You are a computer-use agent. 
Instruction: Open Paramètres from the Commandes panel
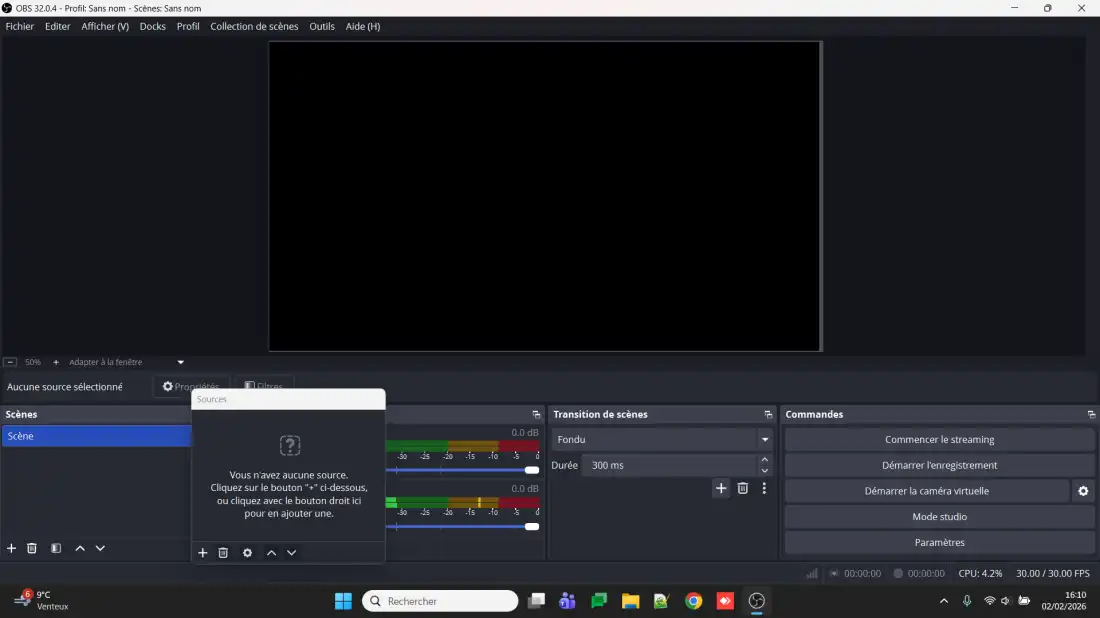pyautogui.click(x=939, y=543)
